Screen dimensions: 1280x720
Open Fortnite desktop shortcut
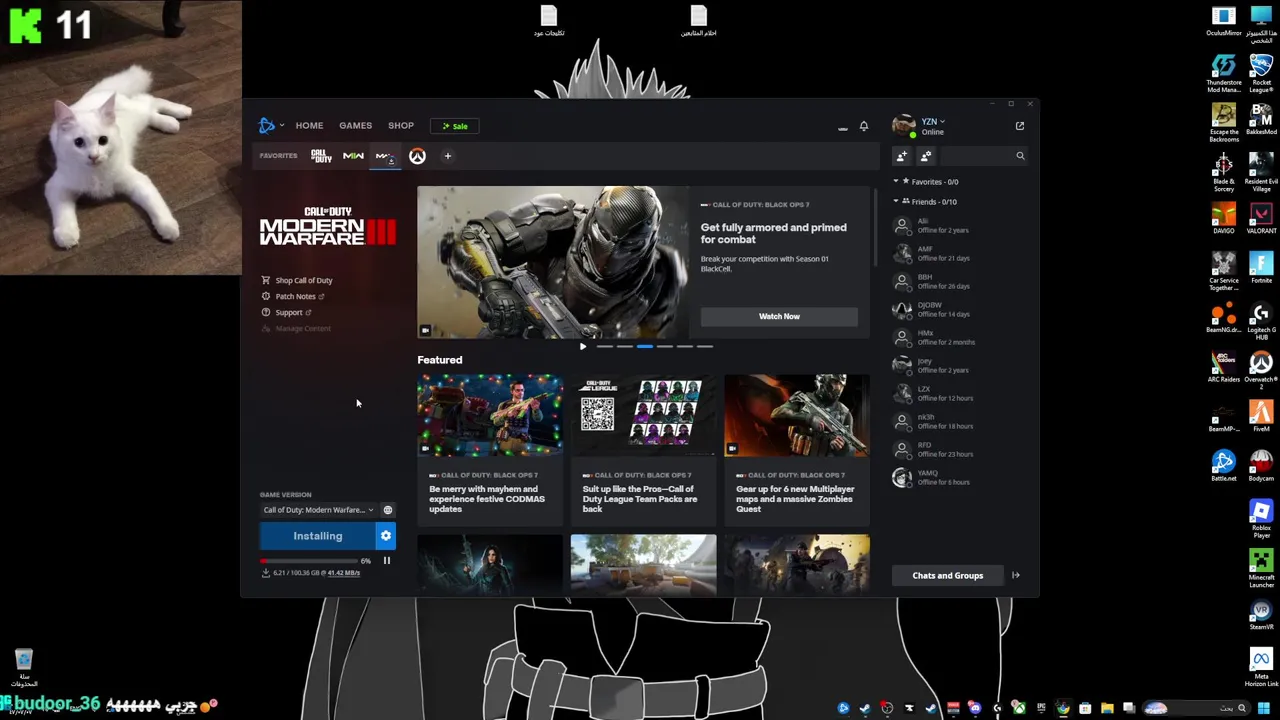pos(1261,268)
